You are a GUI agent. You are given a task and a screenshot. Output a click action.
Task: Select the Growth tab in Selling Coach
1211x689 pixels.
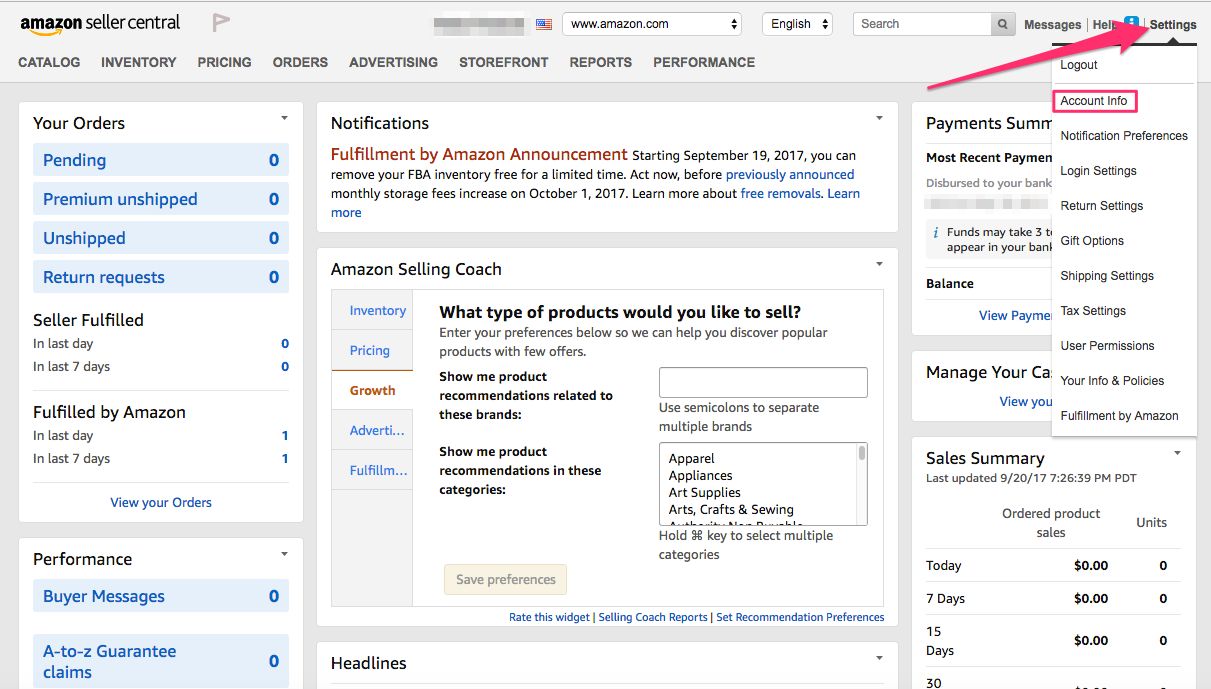point(372,390)
